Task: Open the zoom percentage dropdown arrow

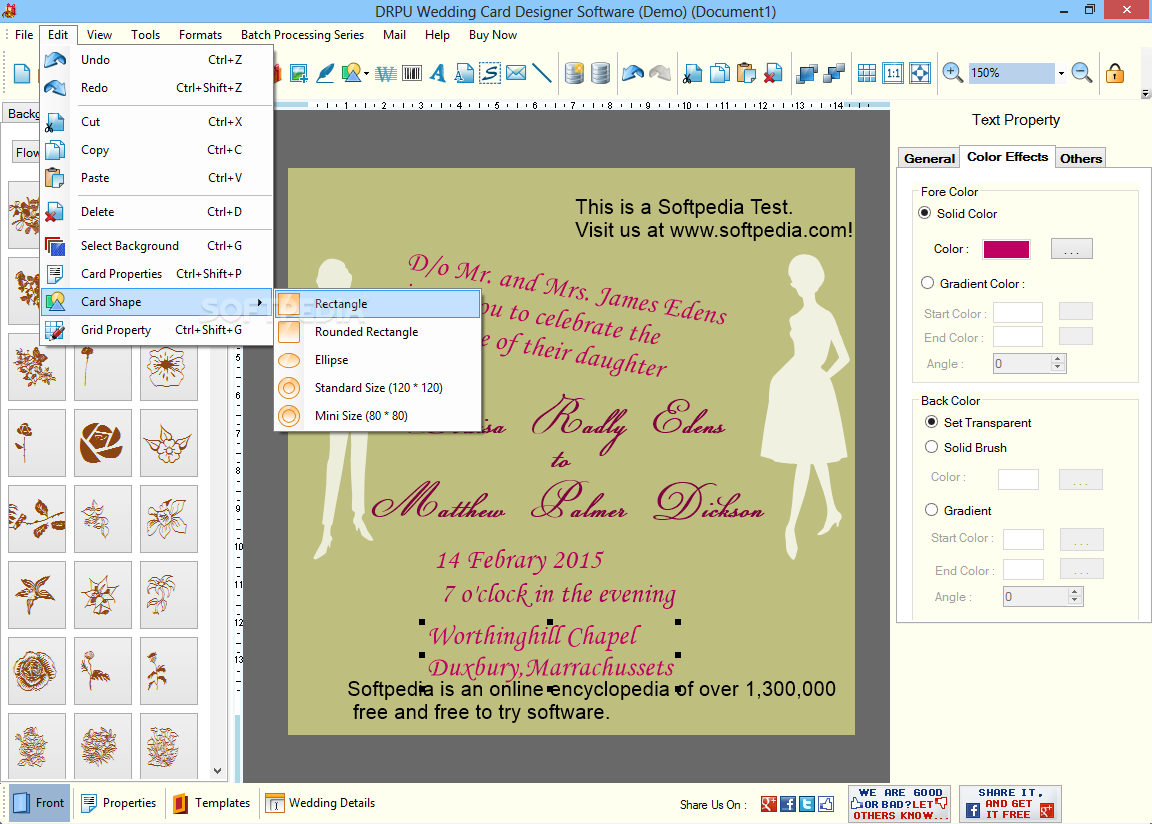Action: click(x=1061, y=73)
